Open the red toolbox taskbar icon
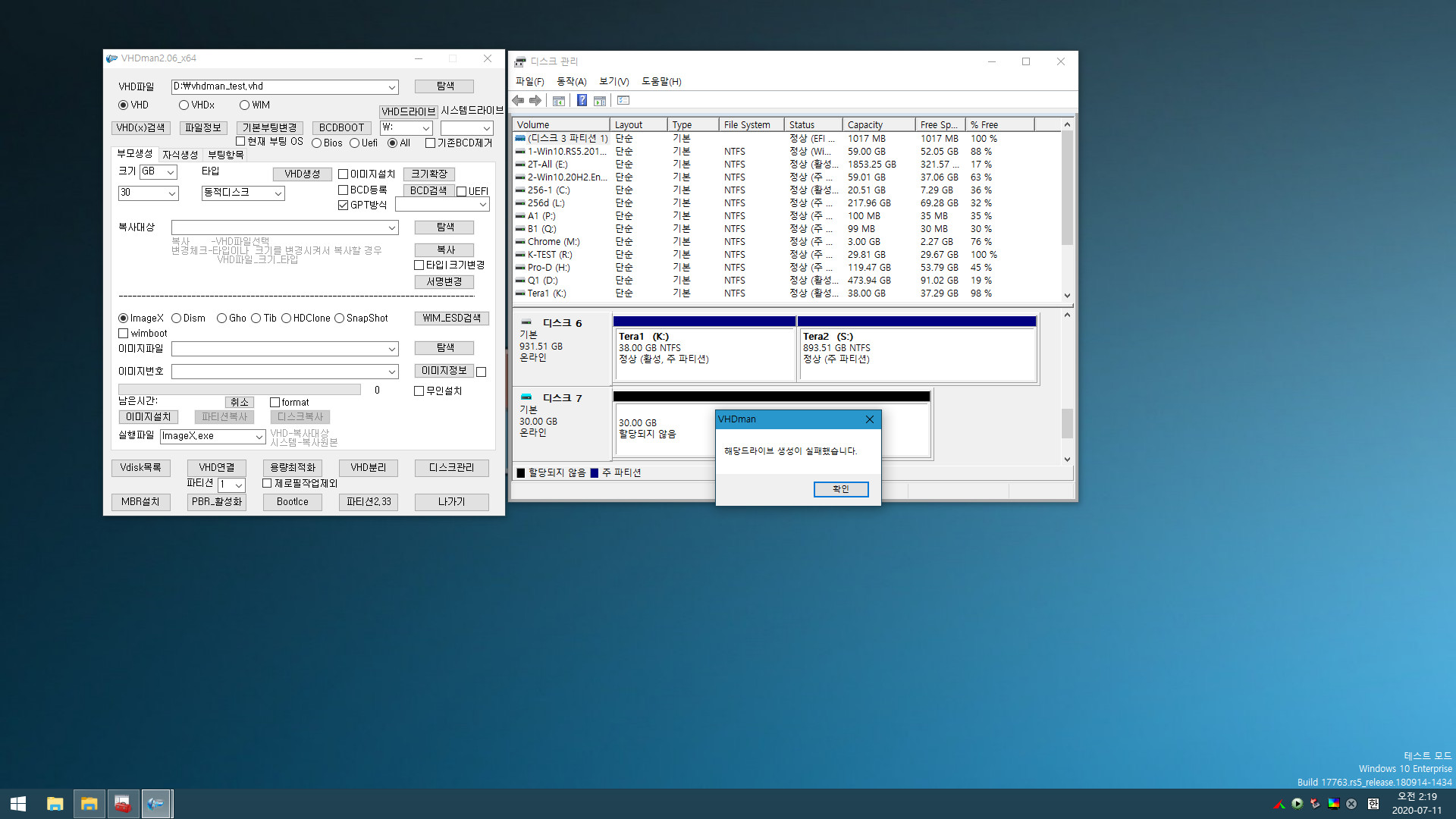1456x819 pixels. 122,804
